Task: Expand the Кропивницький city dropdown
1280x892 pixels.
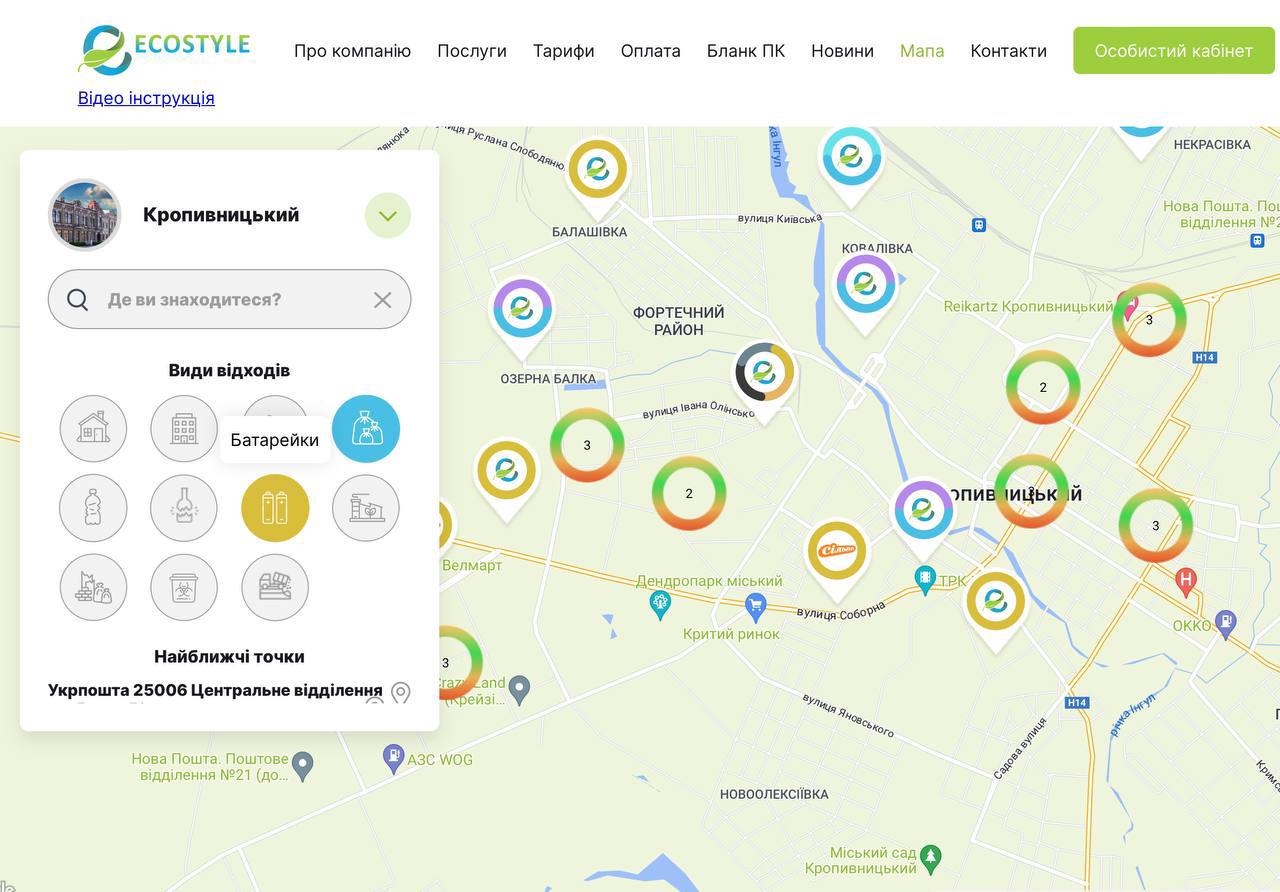Action: click(388, 215)
